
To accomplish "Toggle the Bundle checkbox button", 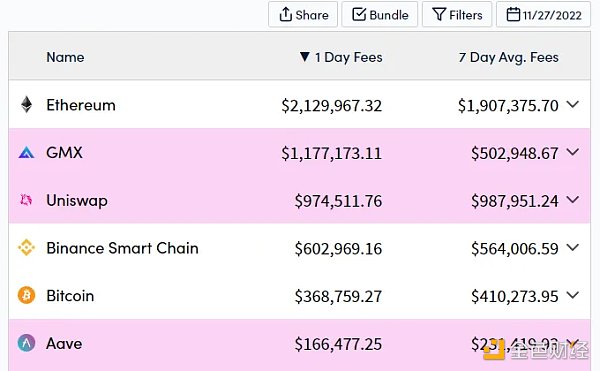I will pyautogui.click(x=380, y=15).
